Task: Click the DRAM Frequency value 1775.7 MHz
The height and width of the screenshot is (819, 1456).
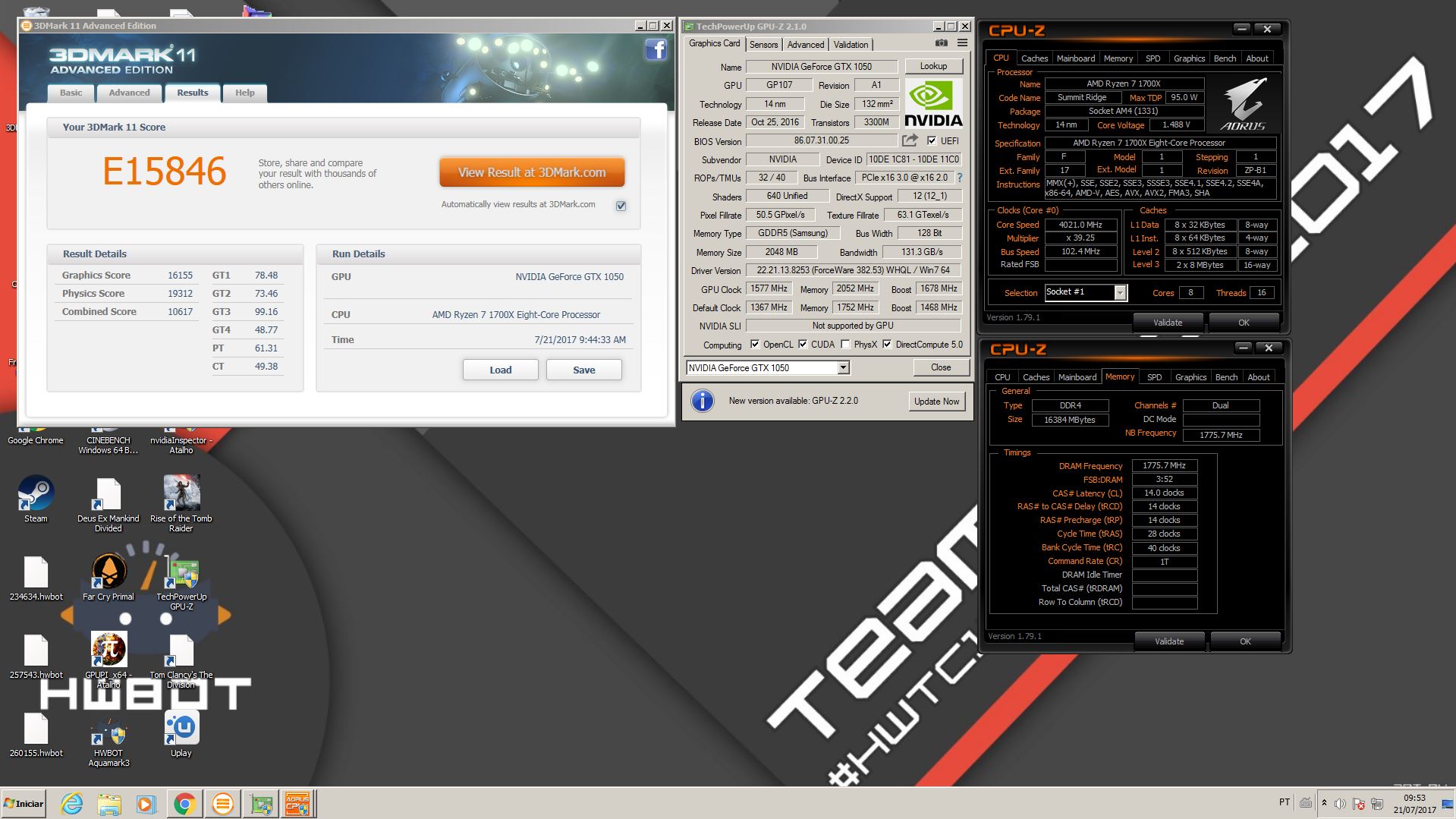Action: tap(1164, 466)
